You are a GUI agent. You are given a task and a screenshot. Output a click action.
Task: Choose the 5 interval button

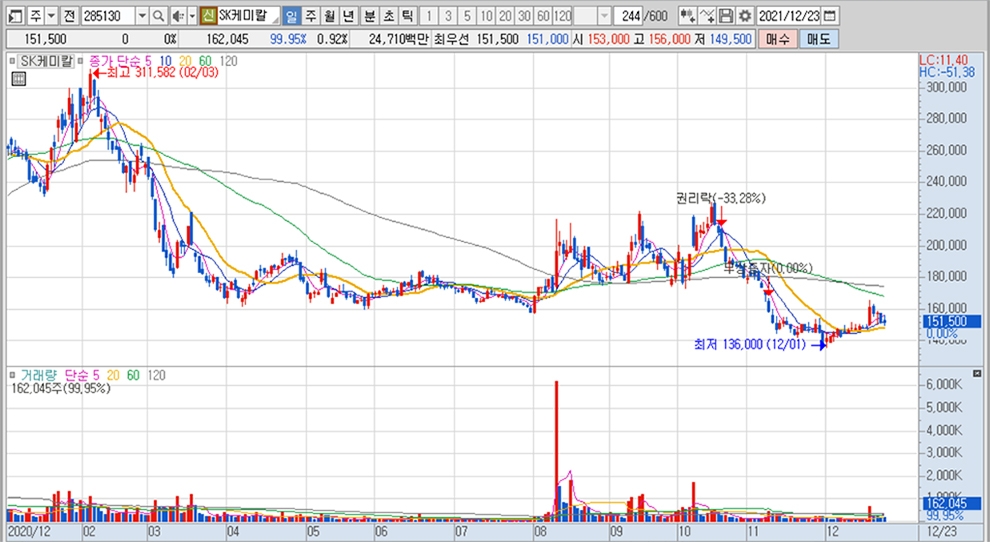(467, 16)
